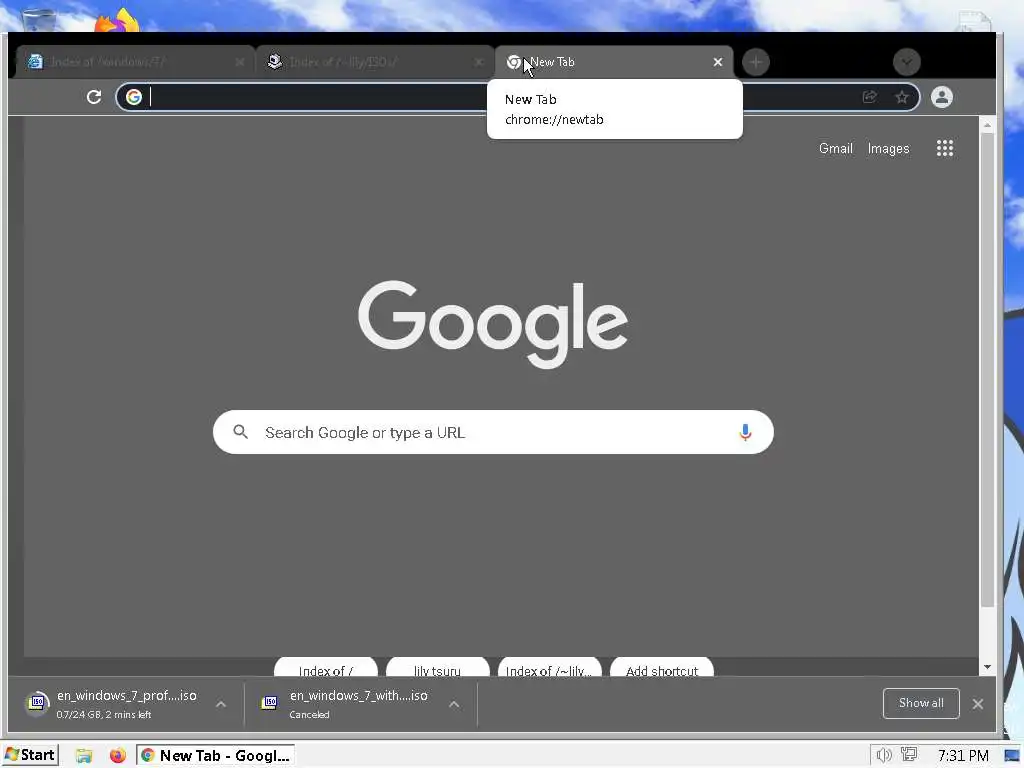Open the Start menu
The image size is (1024, 768).
pyautogui.click(x=30, y=755)
